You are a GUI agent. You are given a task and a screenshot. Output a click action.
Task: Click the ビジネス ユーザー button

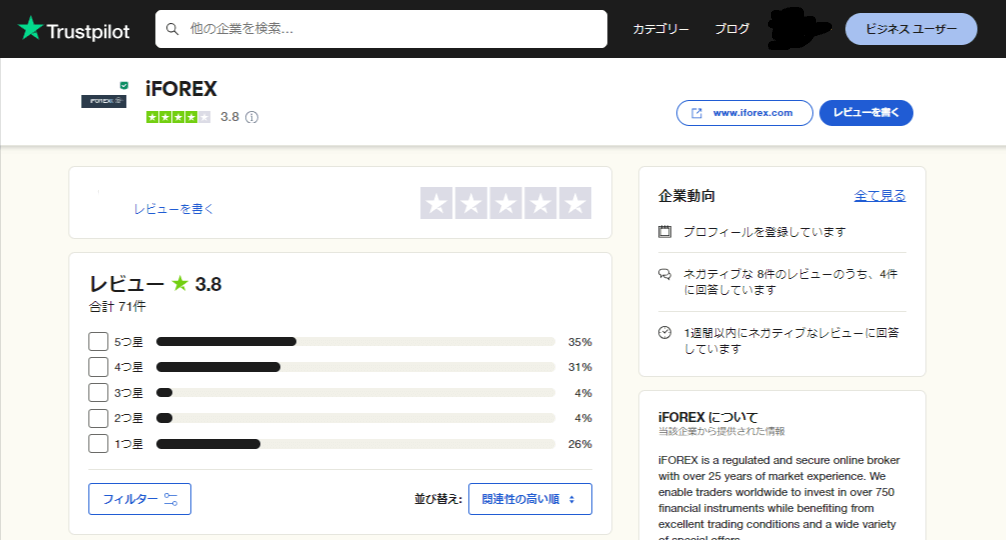911,29
